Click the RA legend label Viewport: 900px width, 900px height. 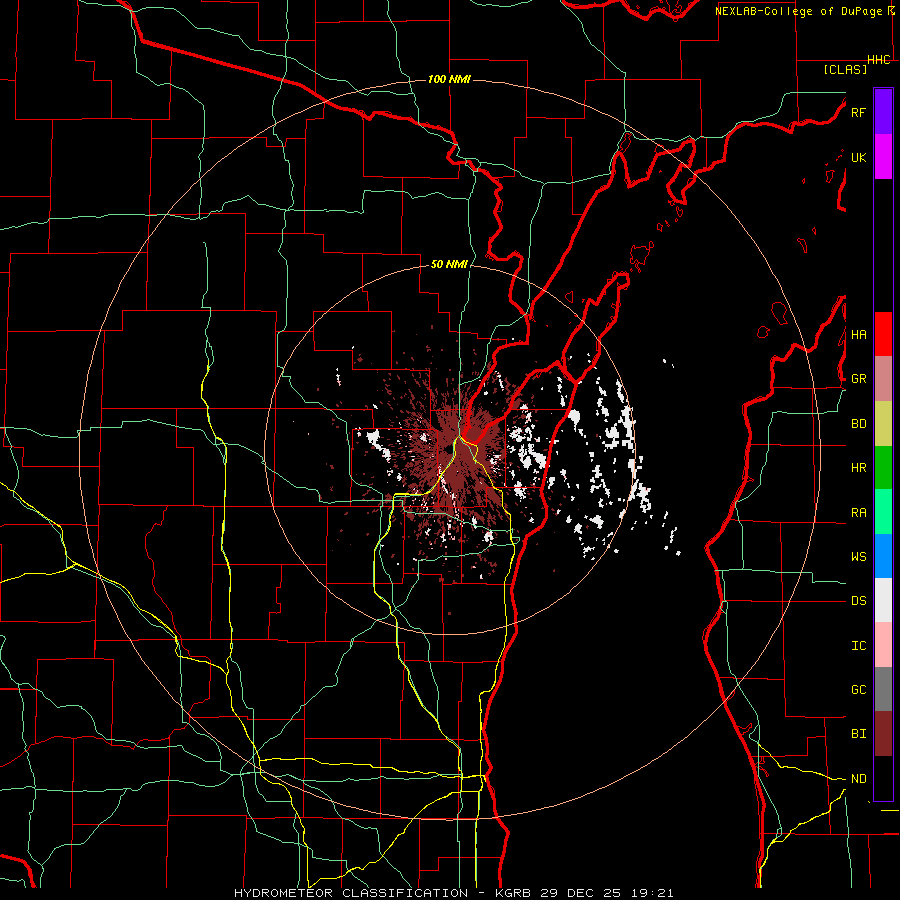(858, 513)
